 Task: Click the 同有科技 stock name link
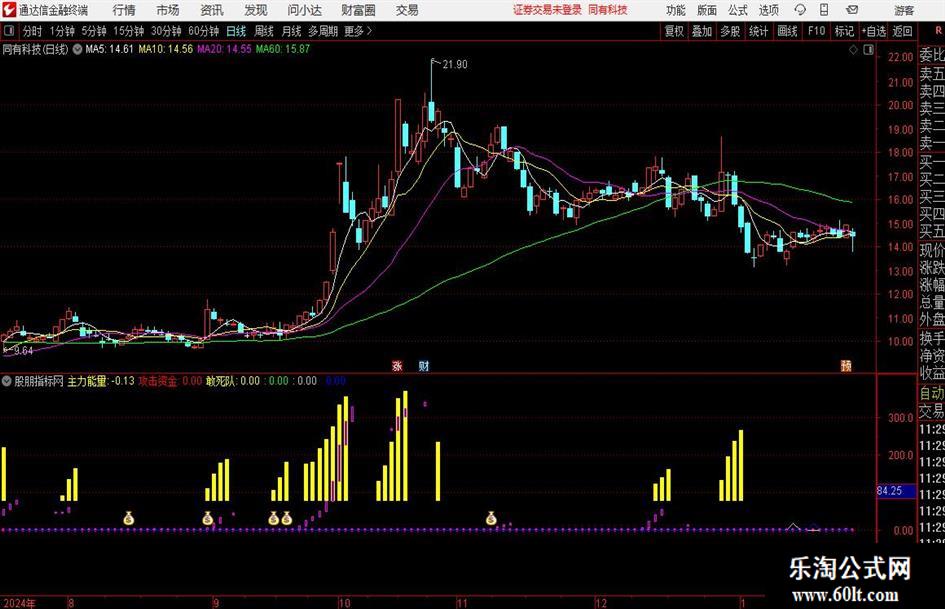(608, 10)
